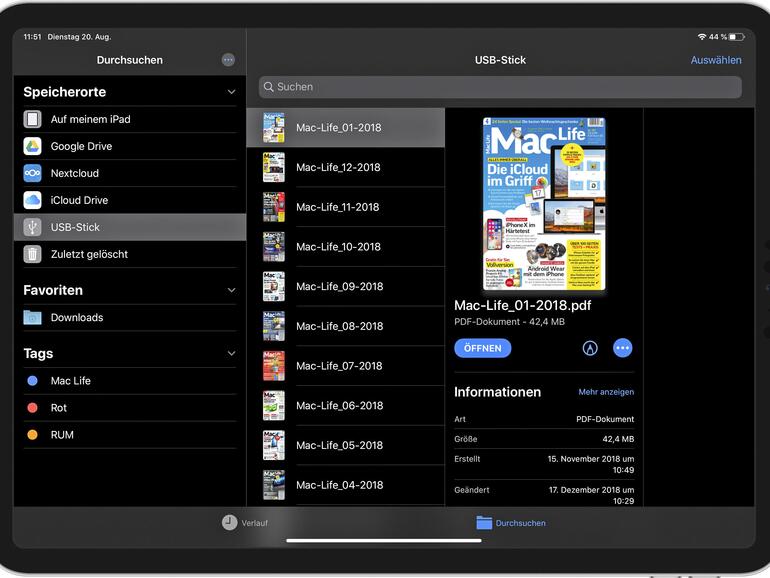This screenshot has height=578, width=770.
Task: Focus the Suchen search field
Action: (x=500, y=87)
